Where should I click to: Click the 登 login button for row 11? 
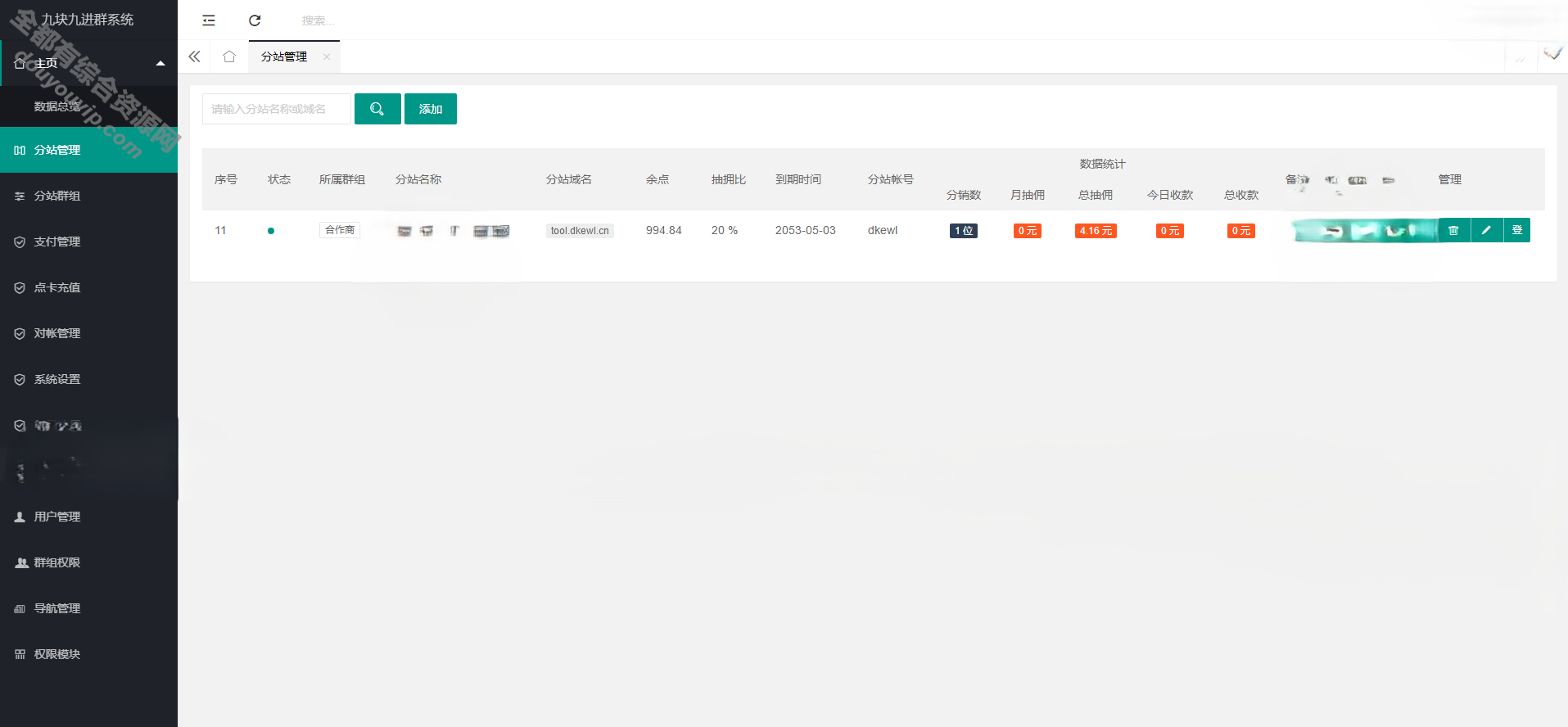pyautogui.click(x=1517, y=230)
